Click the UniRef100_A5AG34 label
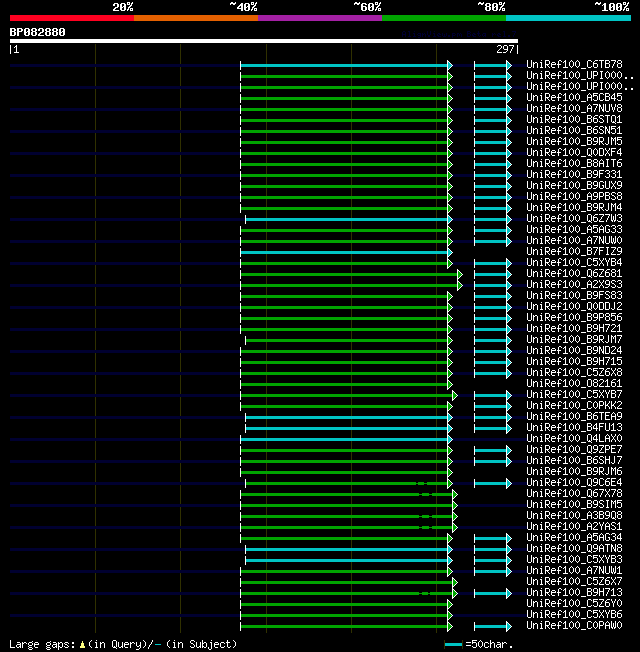This screenshot has width=640, height=652. pyautogui.click(x=574, y=538)
